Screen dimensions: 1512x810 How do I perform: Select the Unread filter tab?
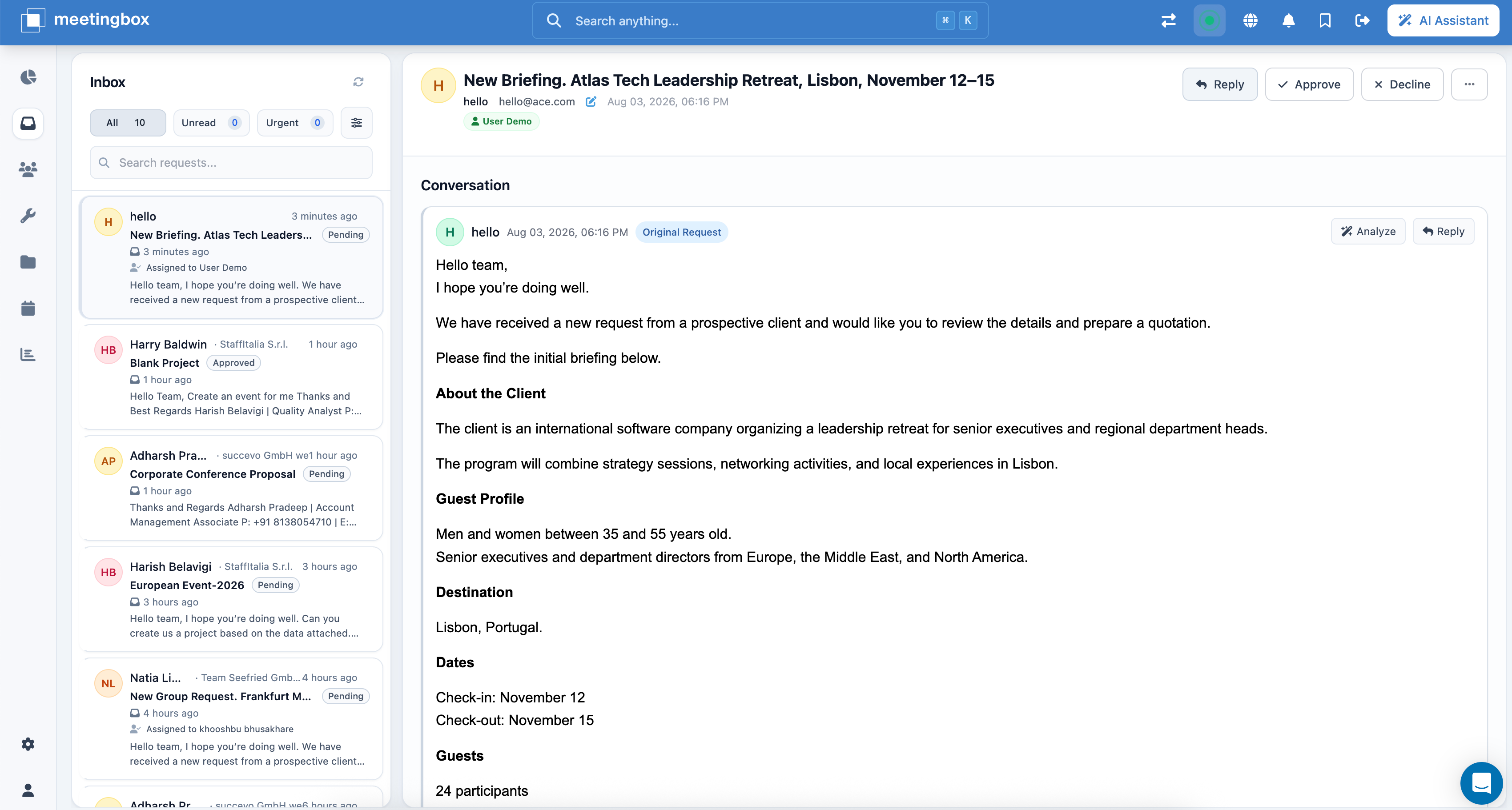[211, 123]
